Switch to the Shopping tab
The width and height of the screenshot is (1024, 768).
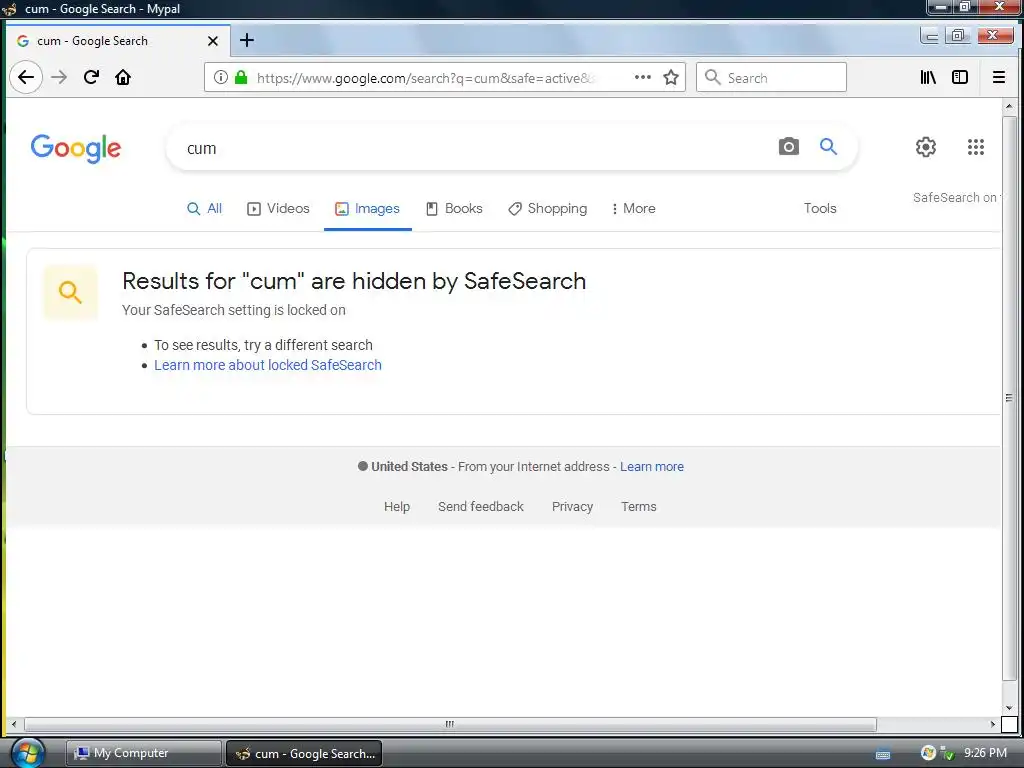tap(547, 208)
